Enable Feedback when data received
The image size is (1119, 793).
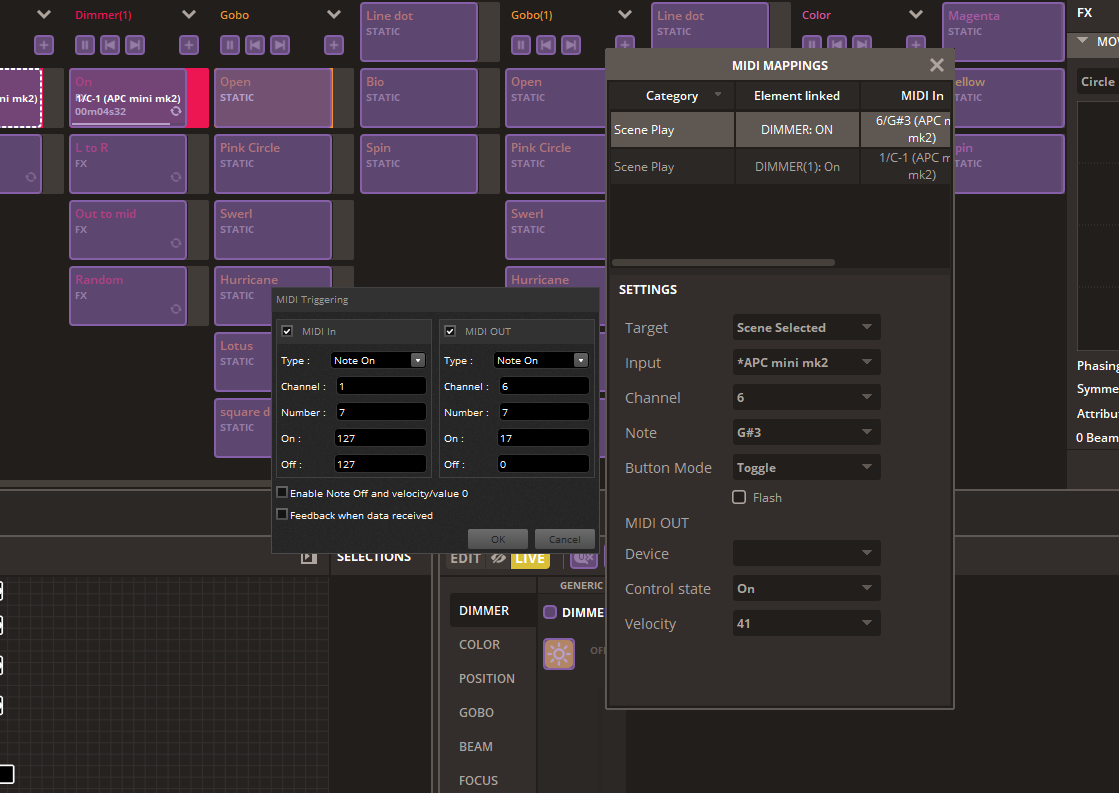coord(282,514)
